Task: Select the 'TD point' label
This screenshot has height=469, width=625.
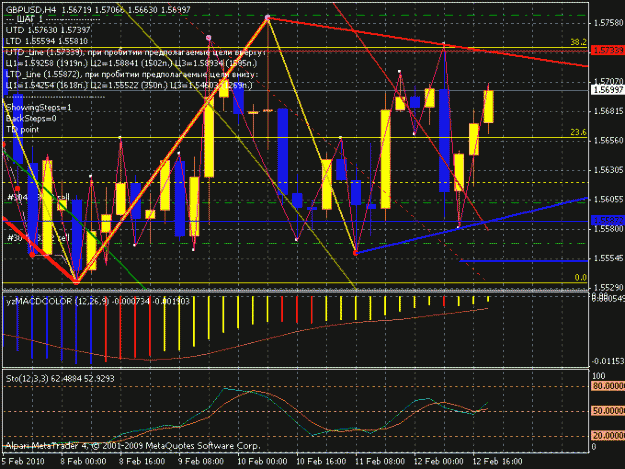Action: (x=23, y=130)
